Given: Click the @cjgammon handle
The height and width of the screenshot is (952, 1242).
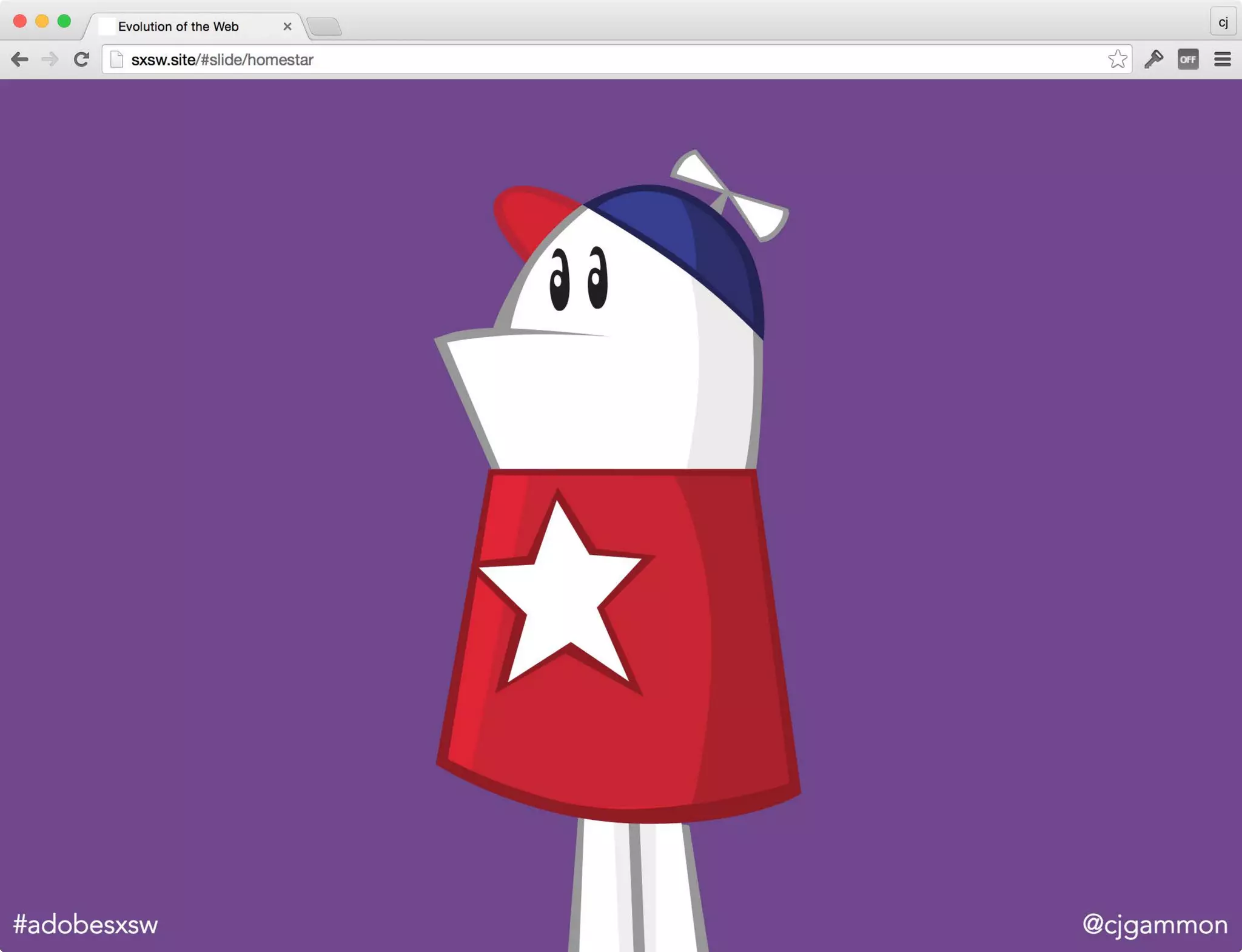Looking at the screenshot, I should pyautogui.click(x=1155, y=925).
